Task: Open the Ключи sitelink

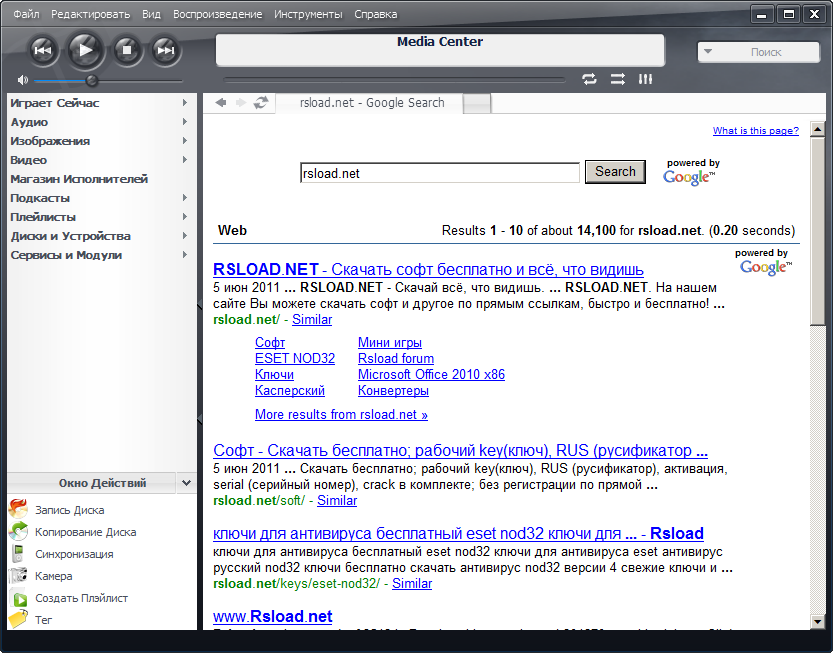Action: [x=274, y=375]
